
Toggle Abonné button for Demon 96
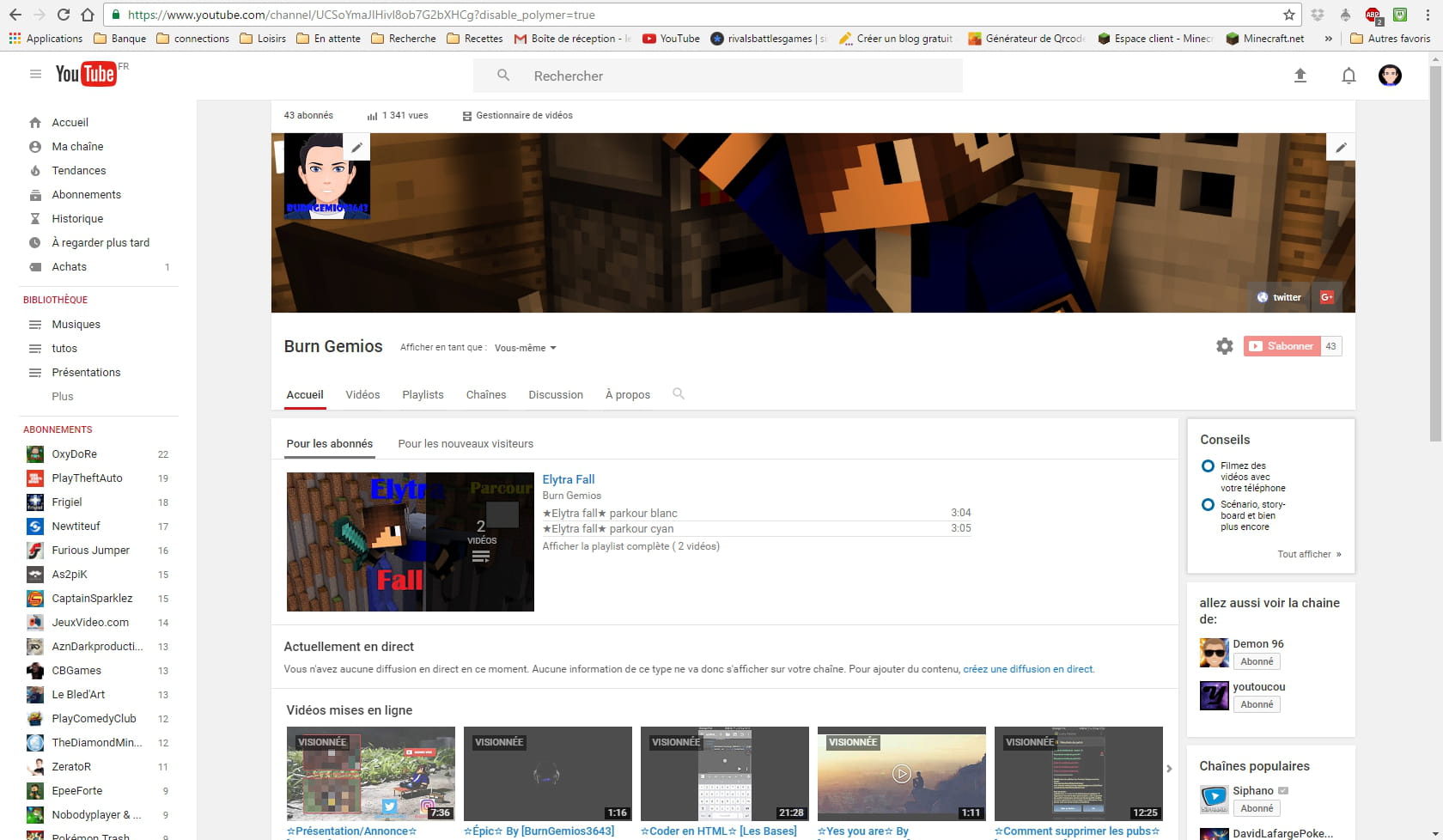click(1257, 661)
